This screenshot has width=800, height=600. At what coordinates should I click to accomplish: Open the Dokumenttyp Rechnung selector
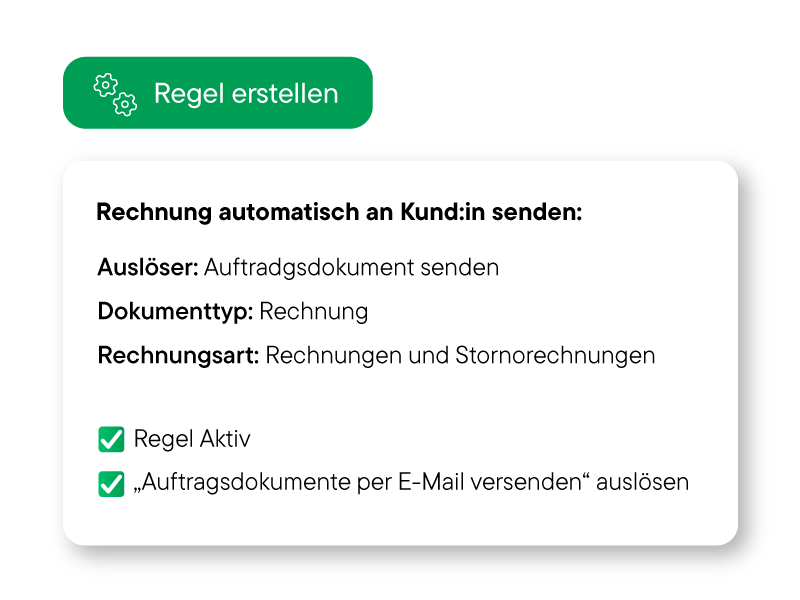[233, 311]
